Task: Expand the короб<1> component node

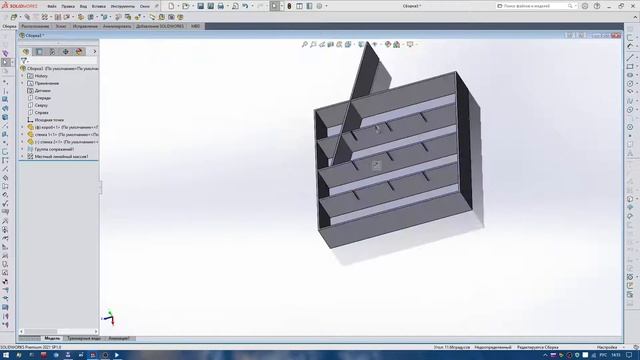Action: coord(22,127)
